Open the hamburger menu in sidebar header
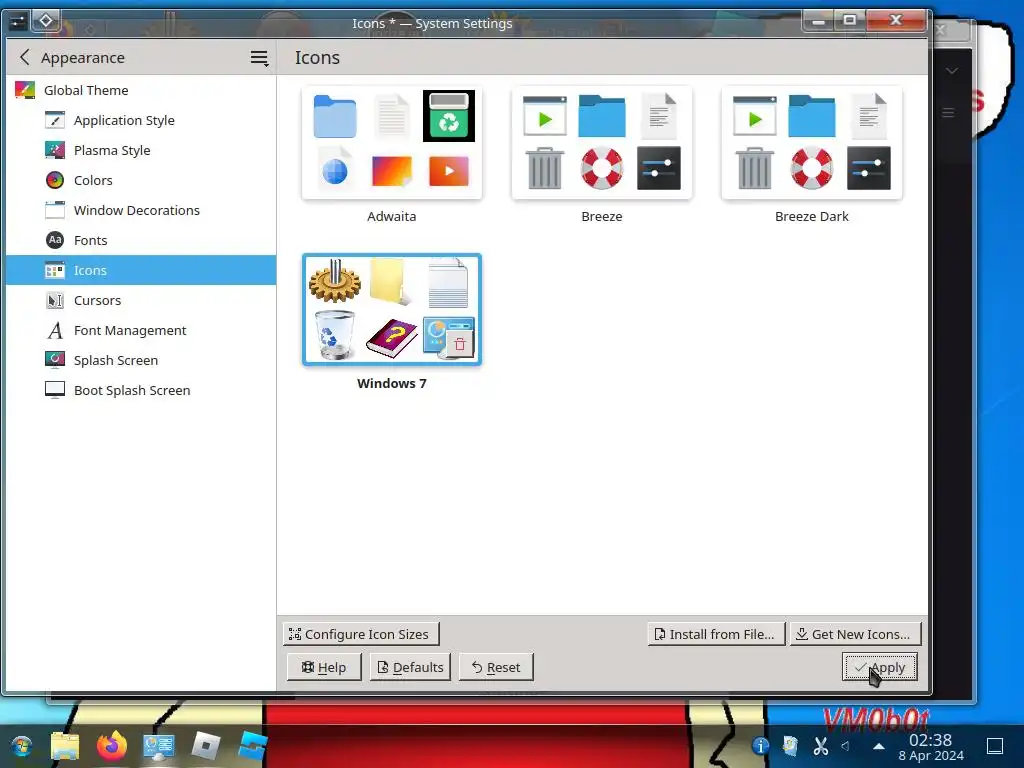Image resolution: width=1024 pixels, height=768 pixels. click(259, 58)
